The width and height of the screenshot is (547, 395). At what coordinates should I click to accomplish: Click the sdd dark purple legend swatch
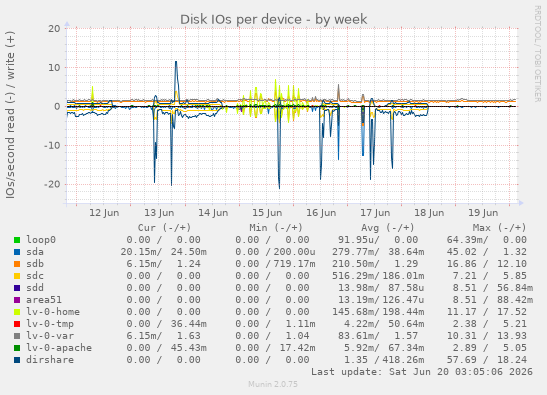[x=17, y=288]
